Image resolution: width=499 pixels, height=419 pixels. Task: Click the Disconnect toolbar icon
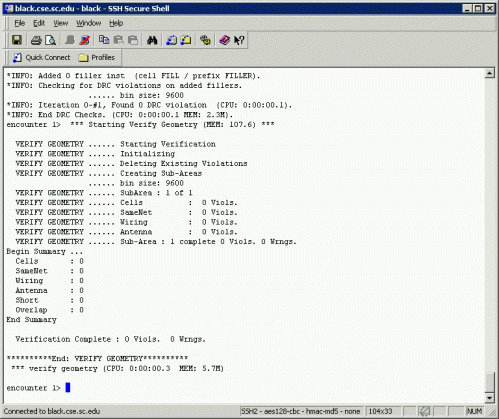coord(85,40)
